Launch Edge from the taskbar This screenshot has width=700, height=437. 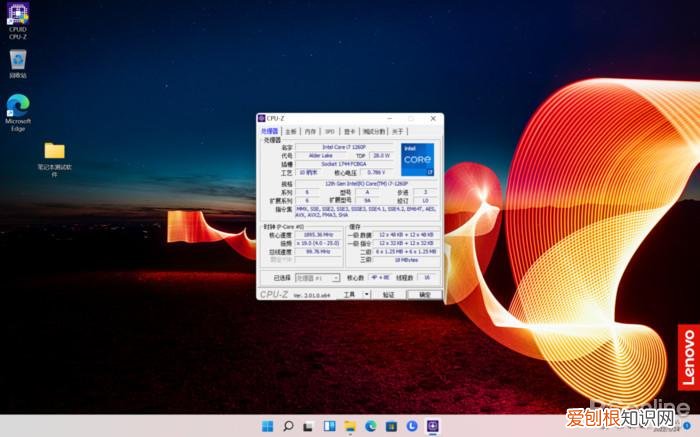[x=371, y=427]
